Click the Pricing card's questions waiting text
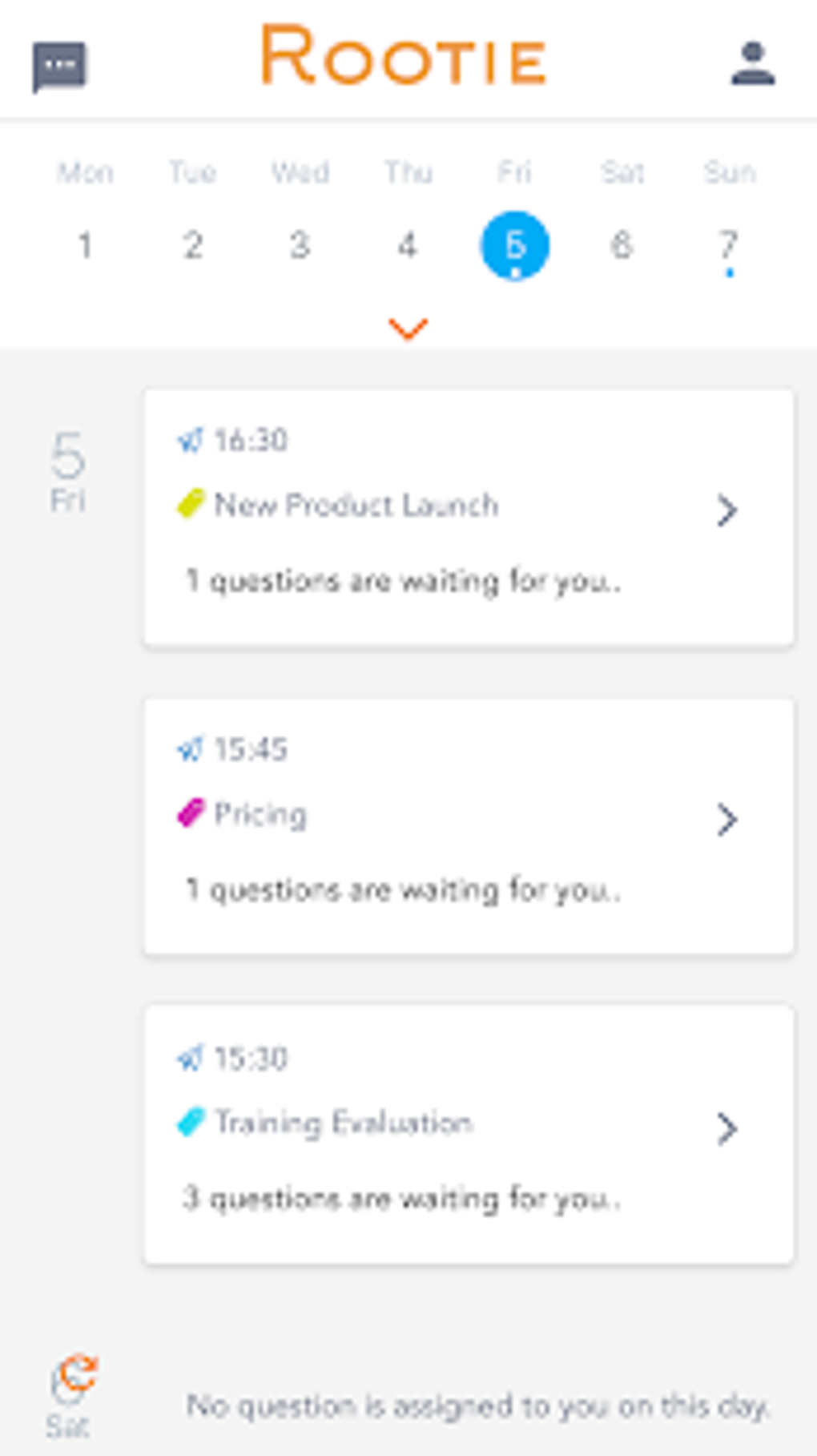This screenshot has height=1456, width=817. (403, 890)
